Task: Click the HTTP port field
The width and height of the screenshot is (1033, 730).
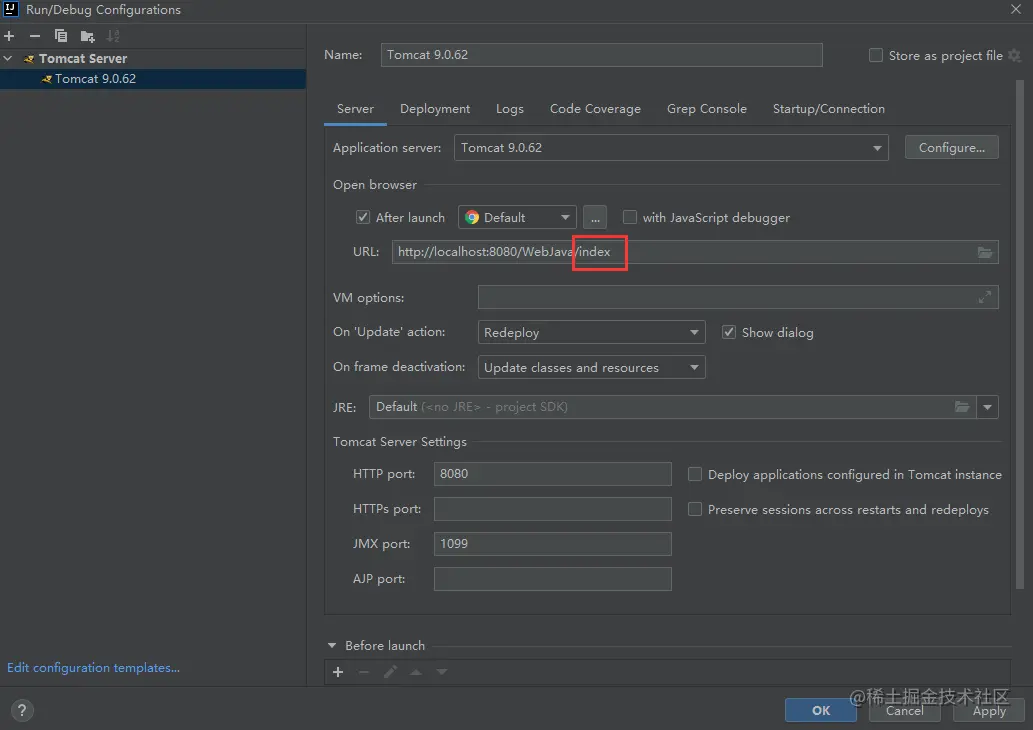Action: [x=552, y=474]
